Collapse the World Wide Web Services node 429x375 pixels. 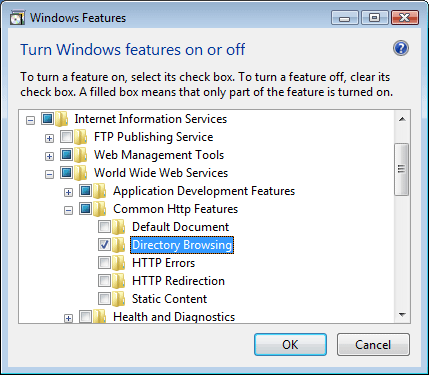coord(49,174)
